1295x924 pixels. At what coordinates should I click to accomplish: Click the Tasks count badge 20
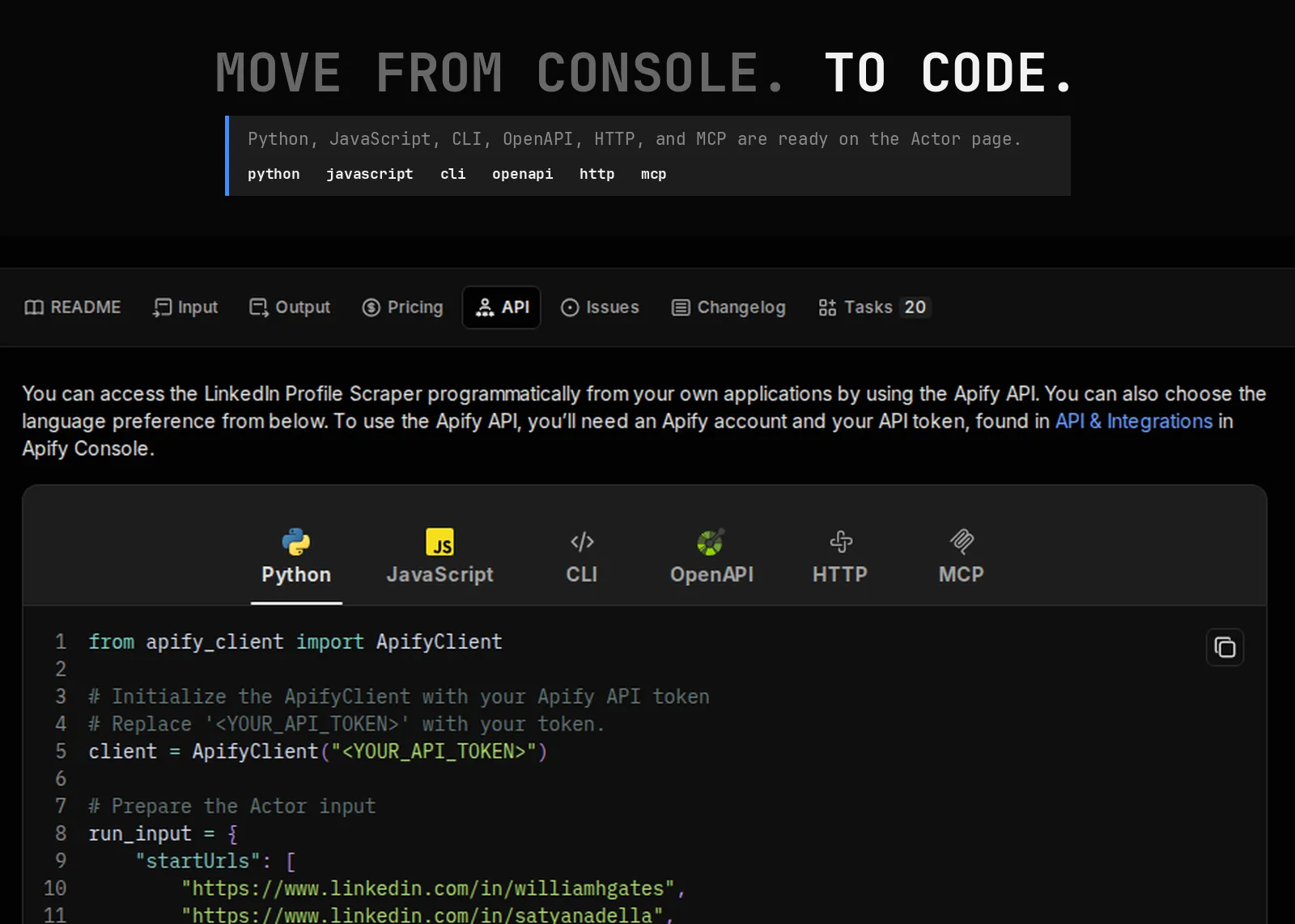[x=915, y=307]
